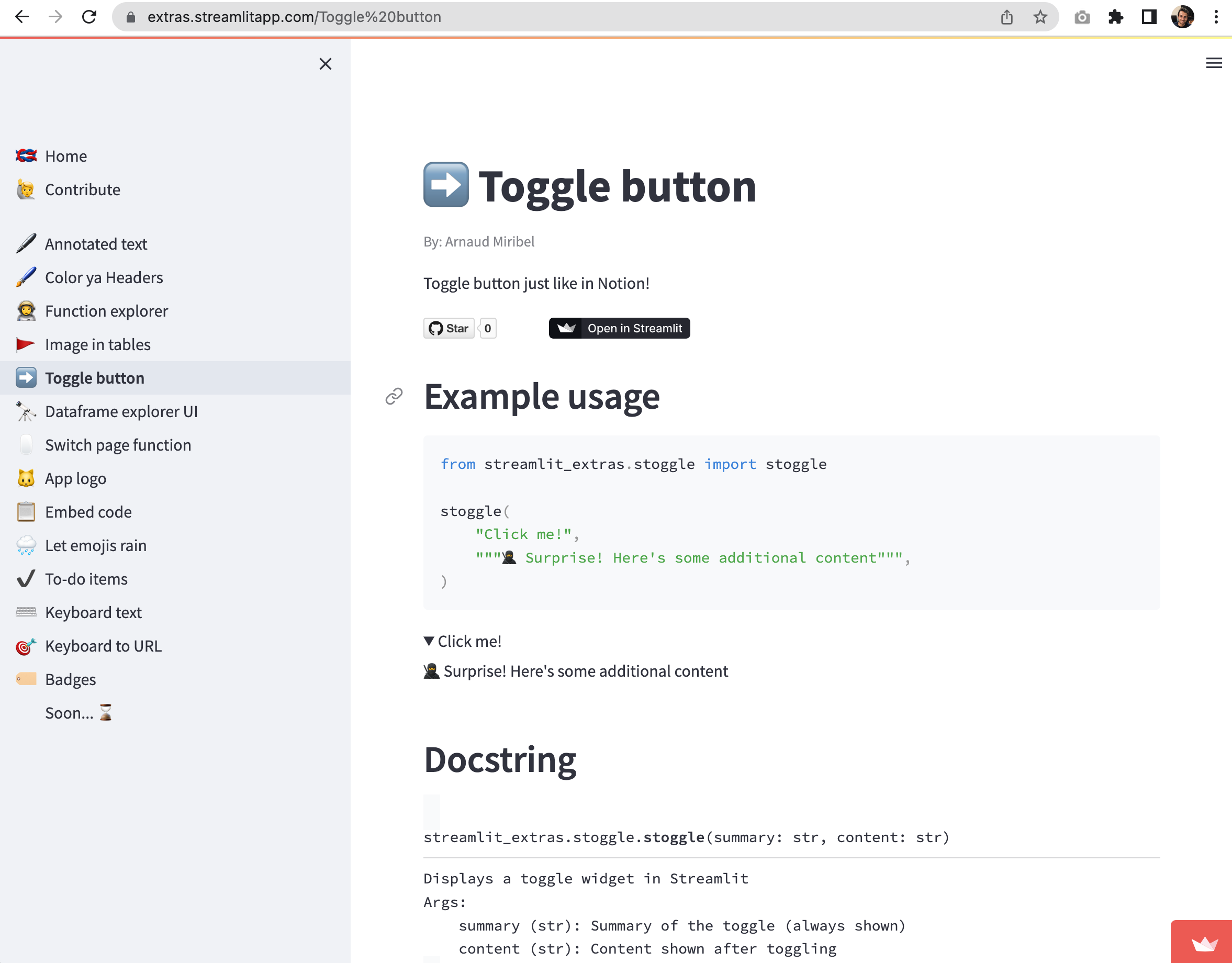
Task: Select Let emojis rain in sidebar
Action: (95, 545)
